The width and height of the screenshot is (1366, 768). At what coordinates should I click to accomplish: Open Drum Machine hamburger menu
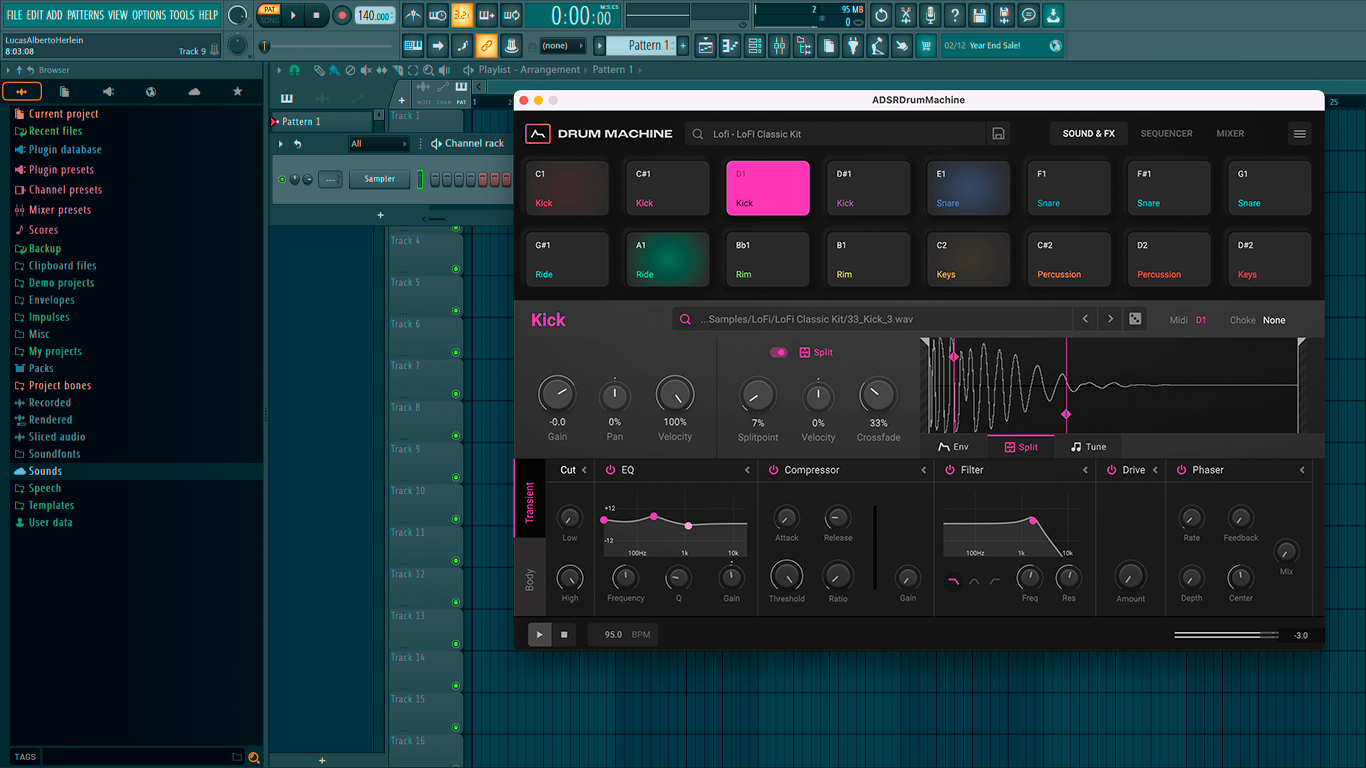pos(1299,134)
